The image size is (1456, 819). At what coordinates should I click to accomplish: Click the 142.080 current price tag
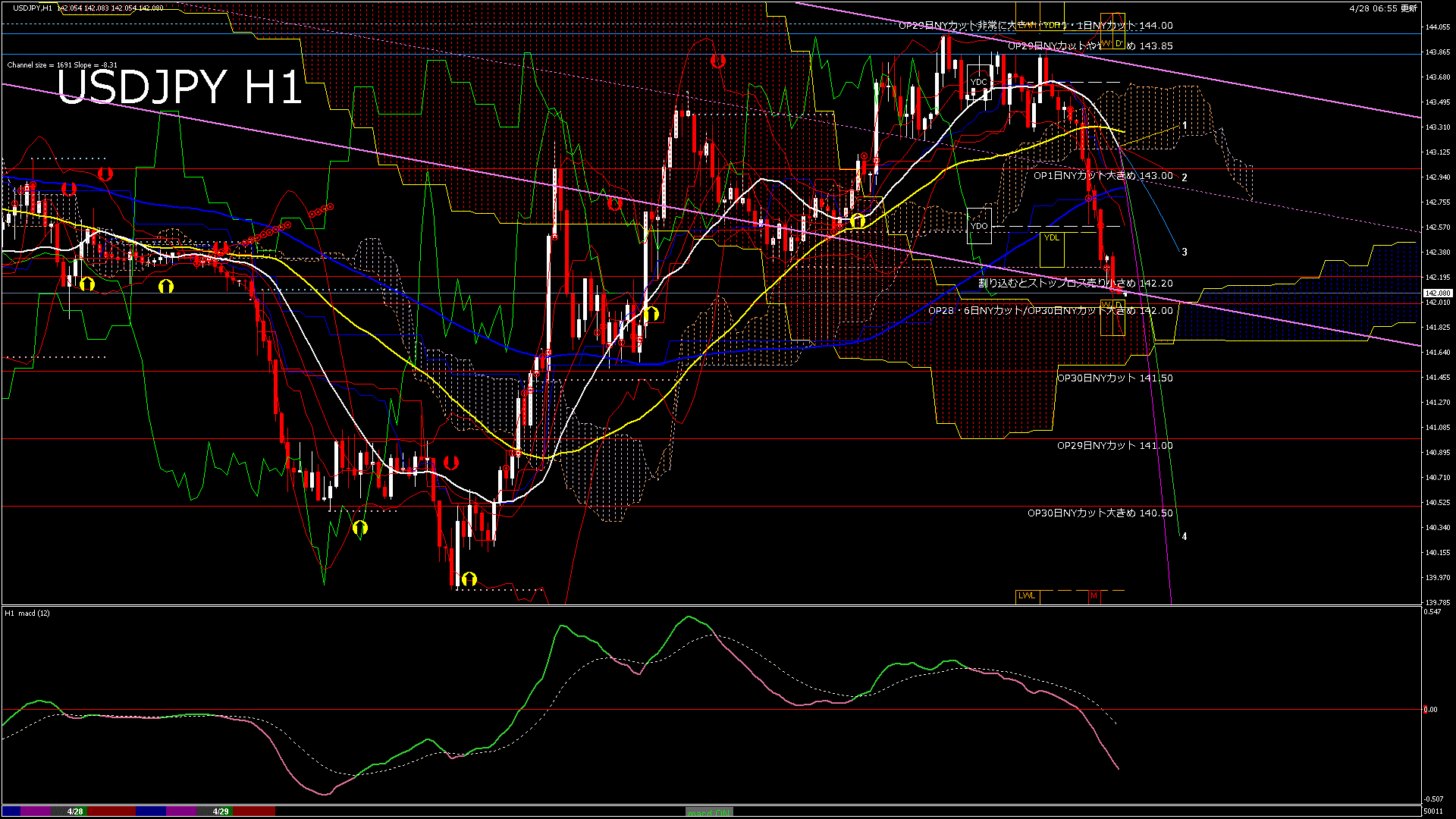click(x=1437, y=293)
